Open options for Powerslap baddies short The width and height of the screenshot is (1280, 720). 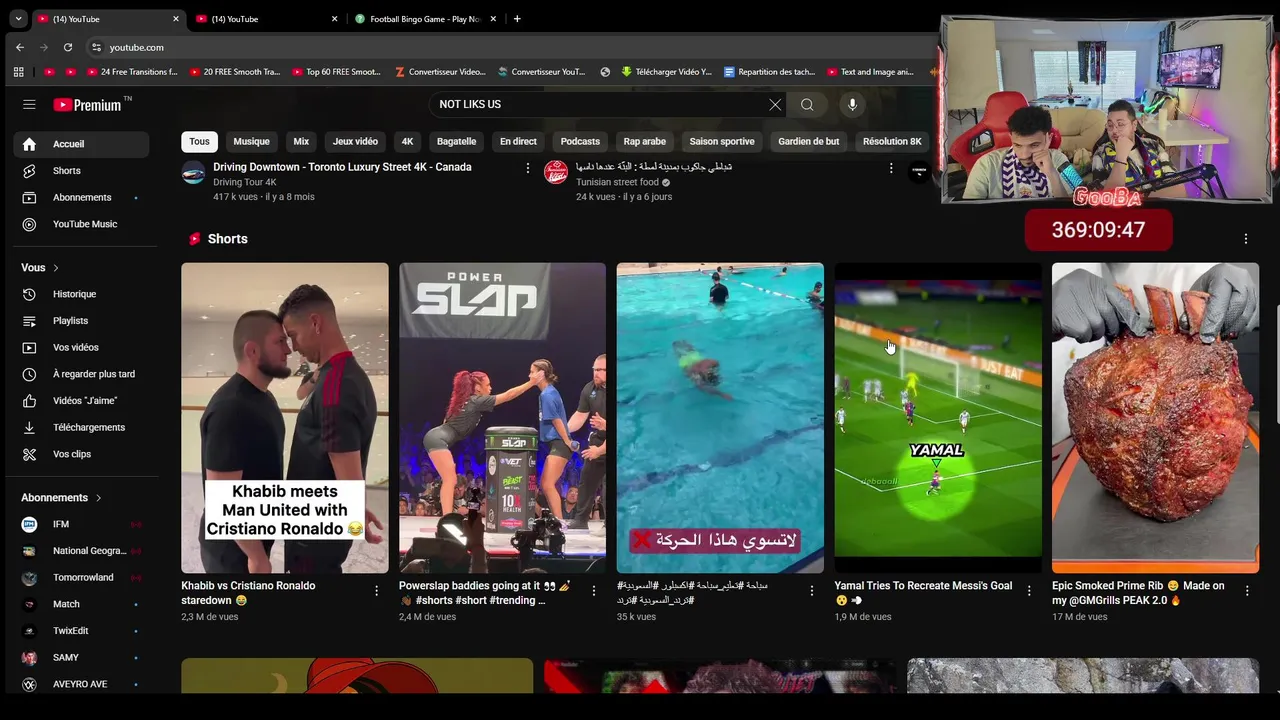[x=594, y=591]
